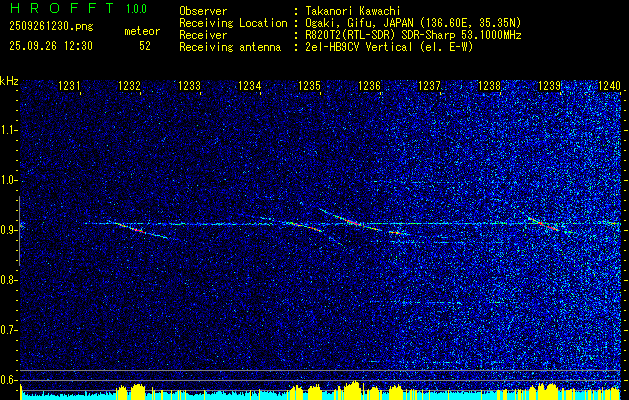629x400 pixels.
Task: Click the date stamp 25.09.26 12:30
Action: tap(51, 46)
